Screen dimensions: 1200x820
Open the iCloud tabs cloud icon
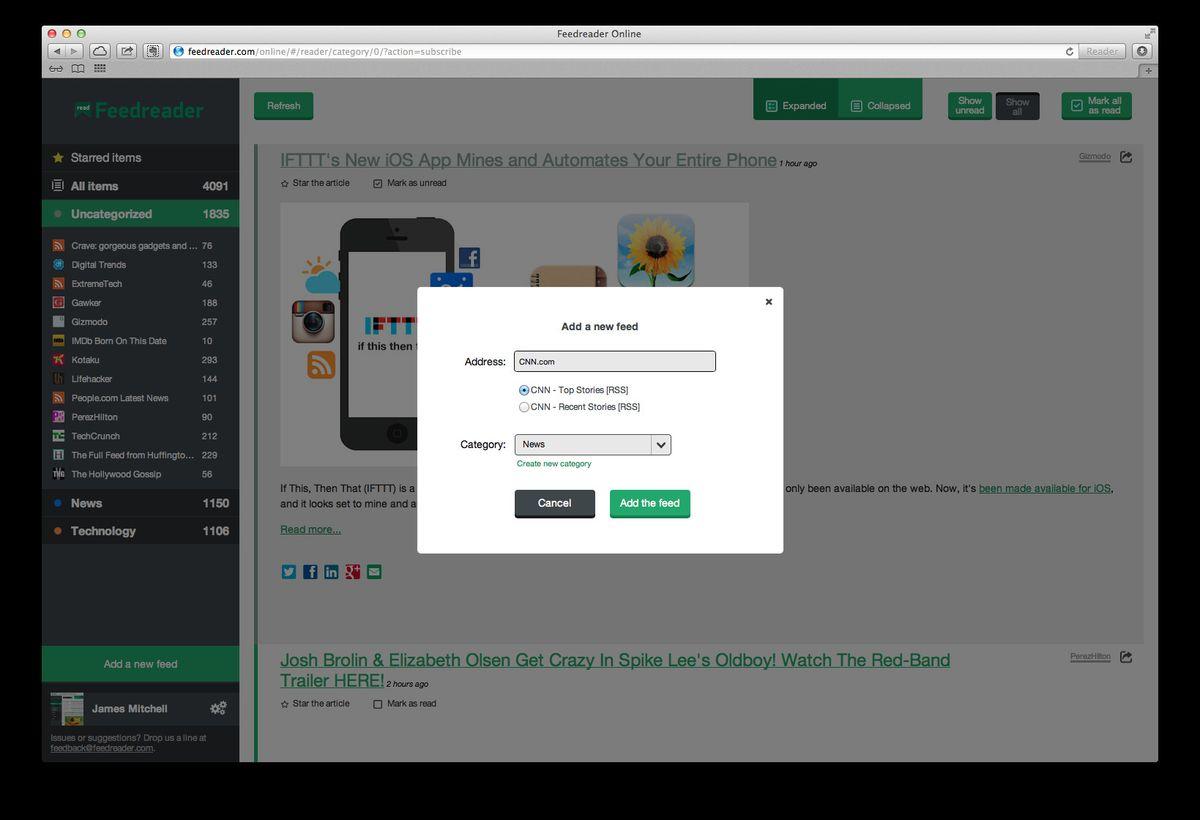tap(100, 51)
